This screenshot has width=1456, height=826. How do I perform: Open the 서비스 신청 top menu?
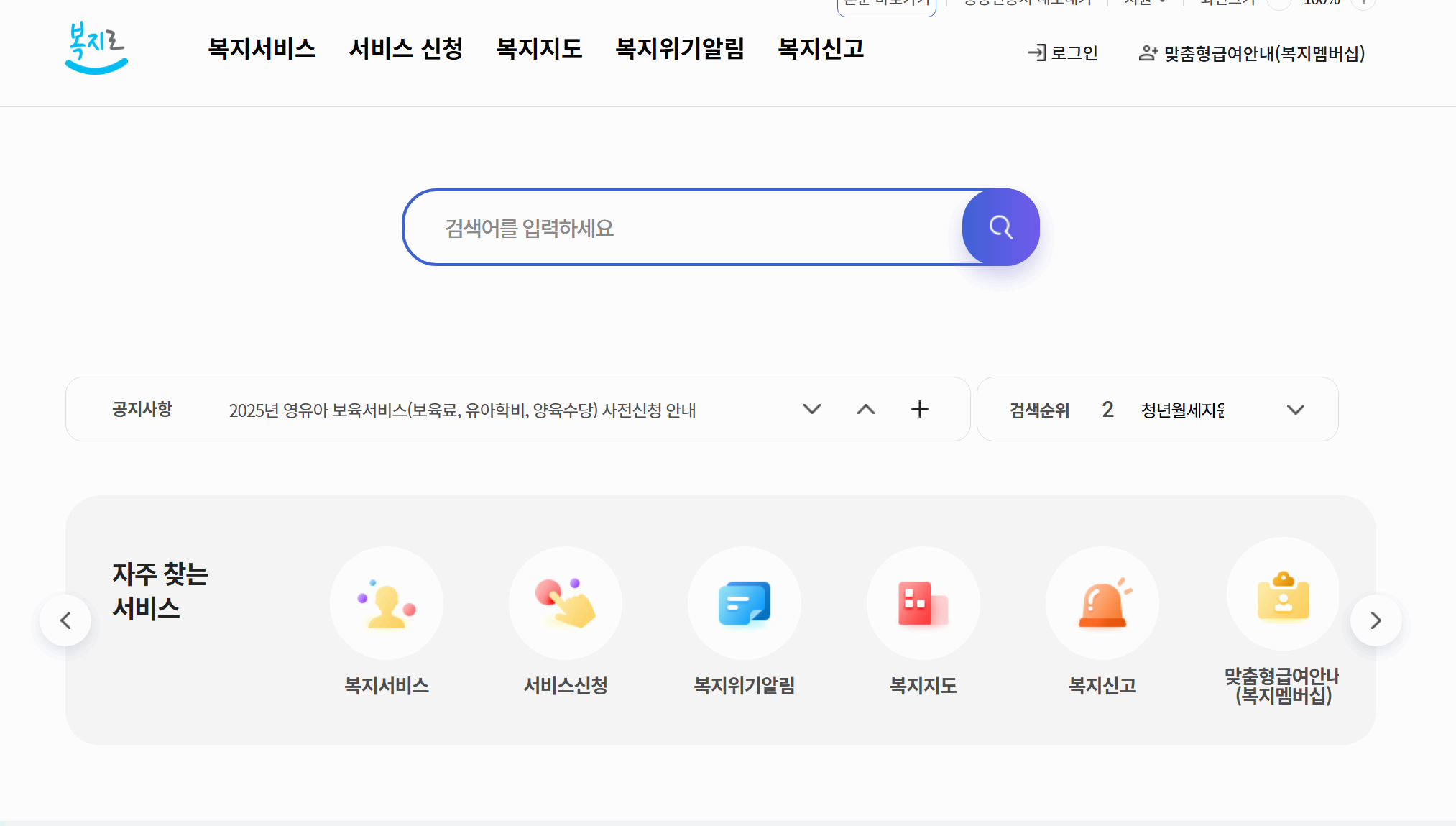click(x=406, y=49)
